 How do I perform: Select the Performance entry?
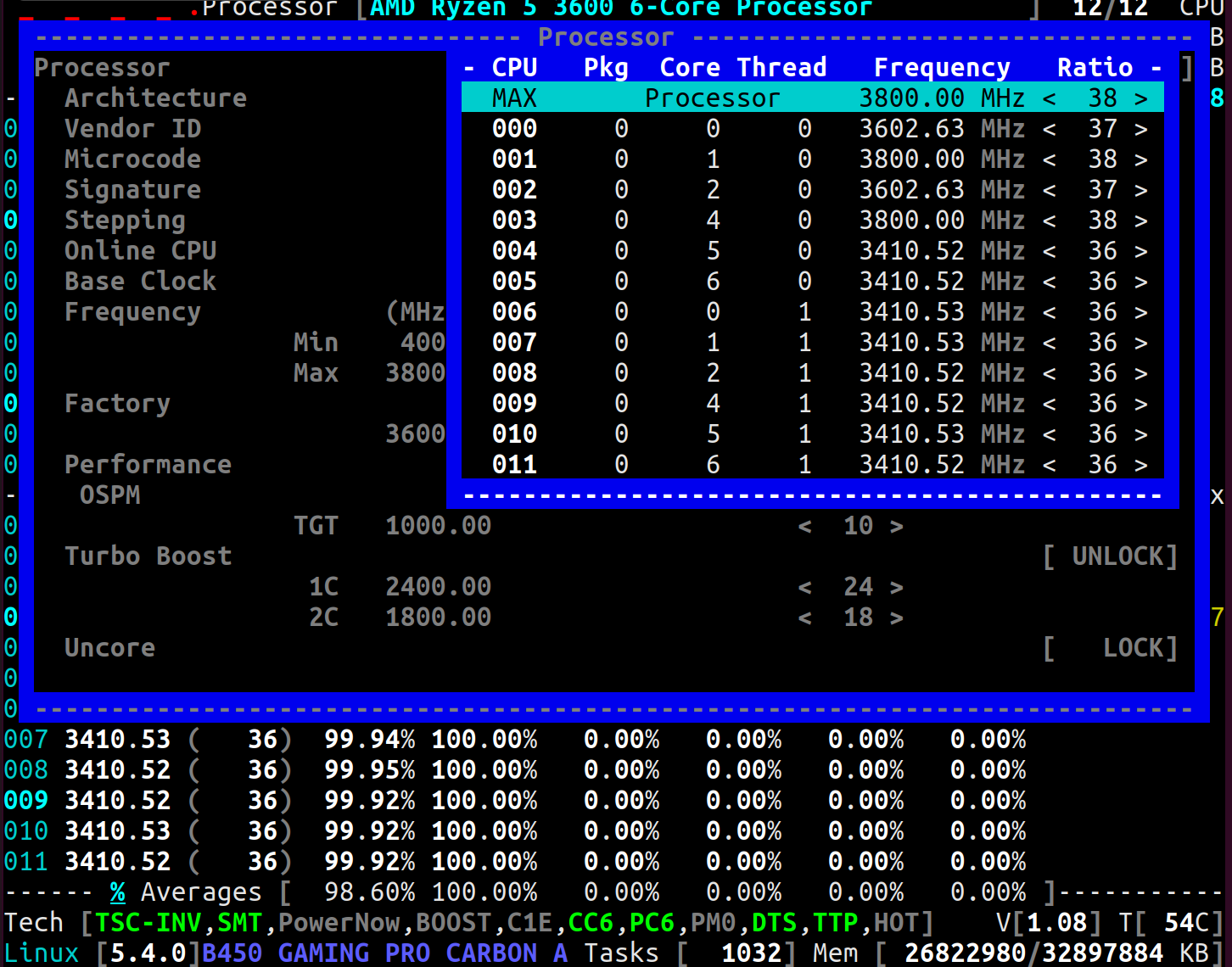coord(148,465)
